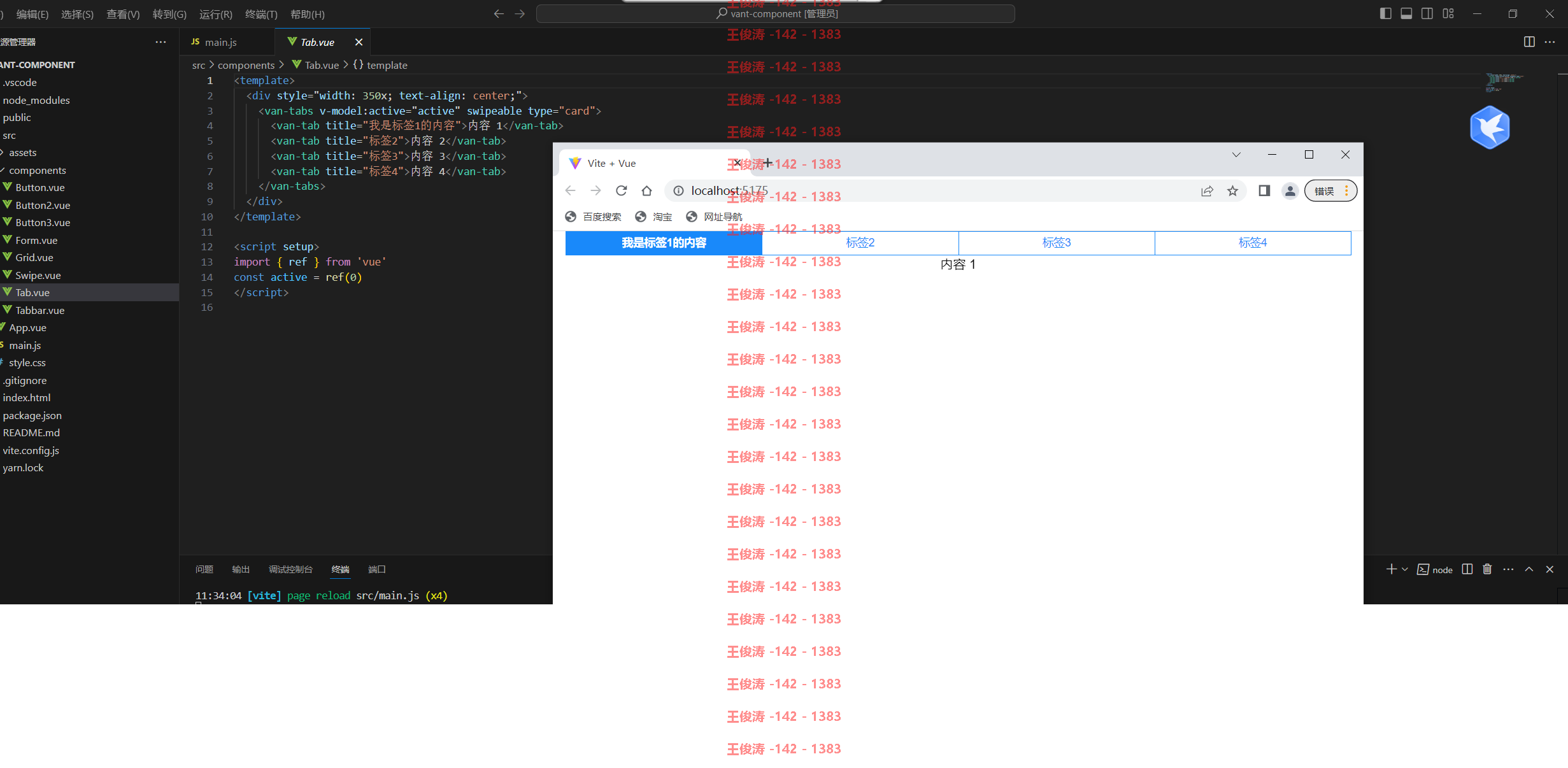Open App.vue in explorer

pos(89,328)
